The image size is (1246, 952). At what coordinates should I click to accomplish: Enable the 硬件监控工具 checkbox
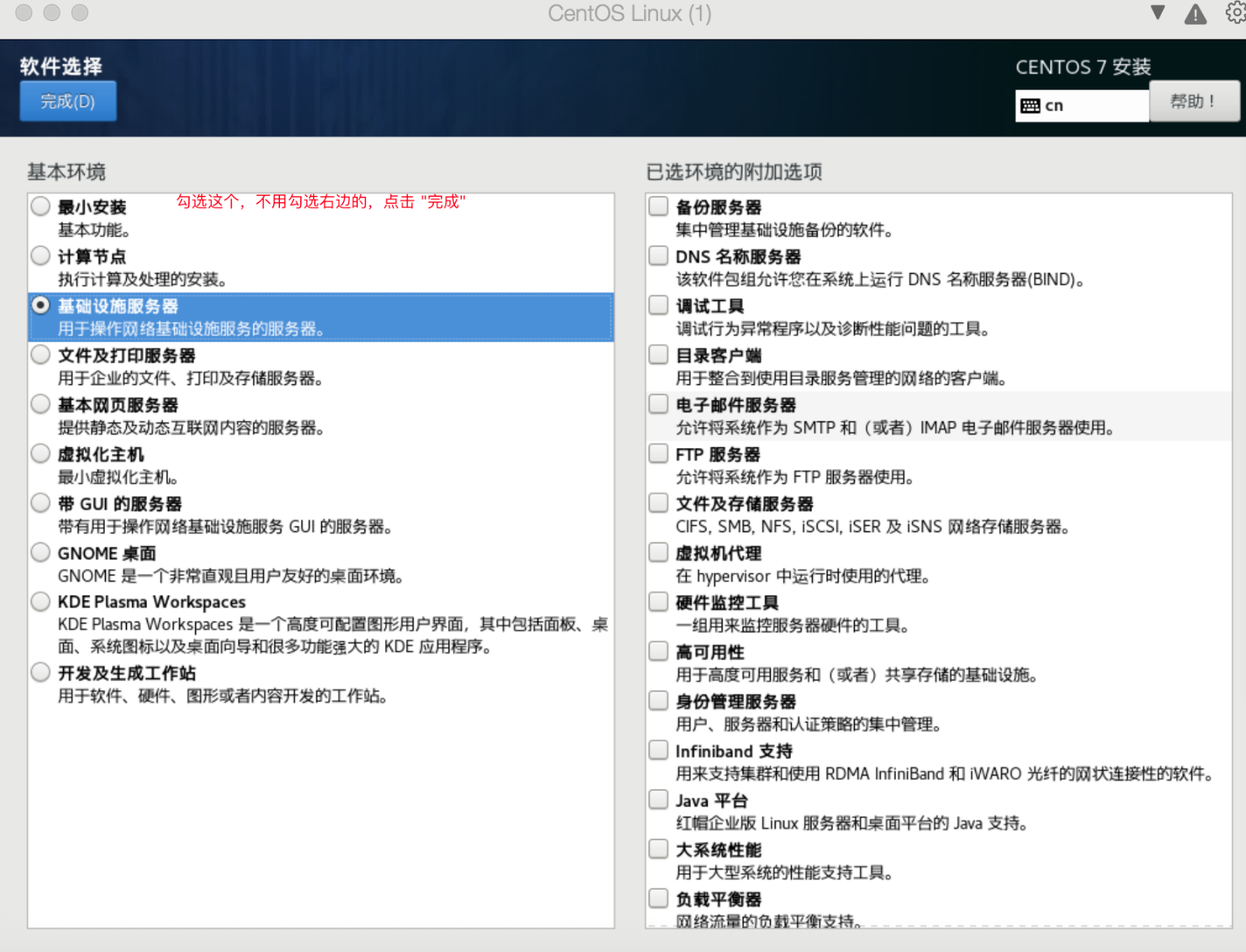click(659, 602)
